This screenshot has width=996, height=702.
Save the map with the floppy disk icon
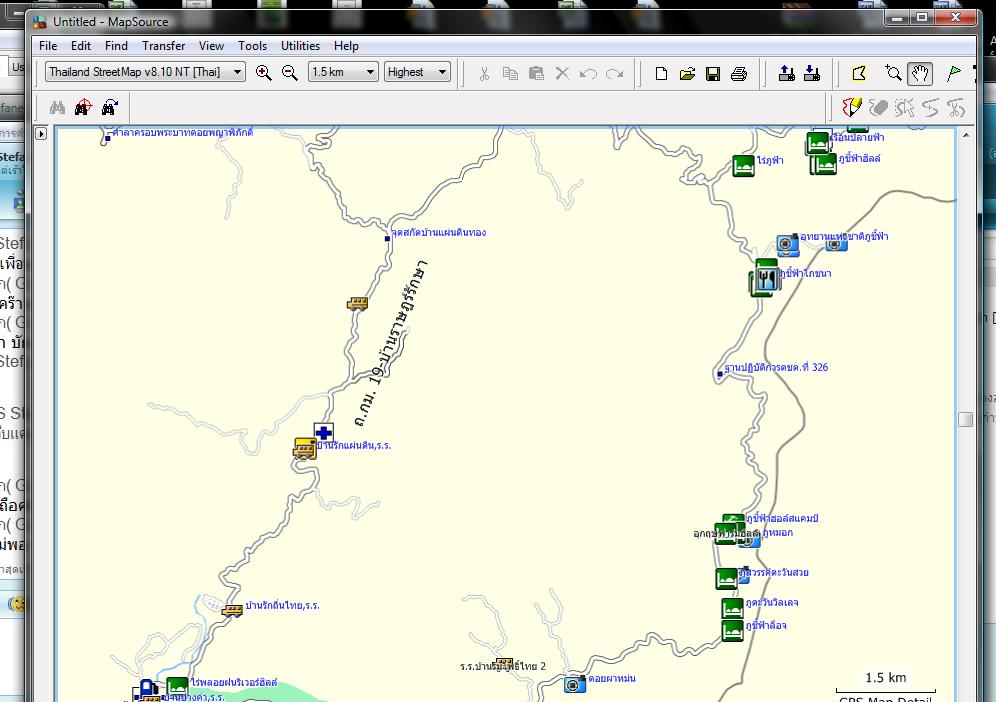pyautogui.click(x=713, y=73)
